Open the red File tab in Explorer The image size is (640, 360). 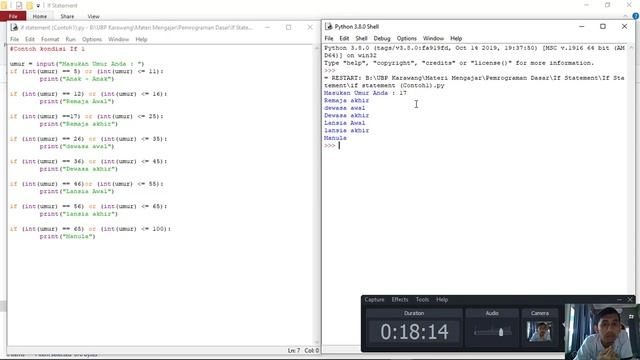(13, 16)
